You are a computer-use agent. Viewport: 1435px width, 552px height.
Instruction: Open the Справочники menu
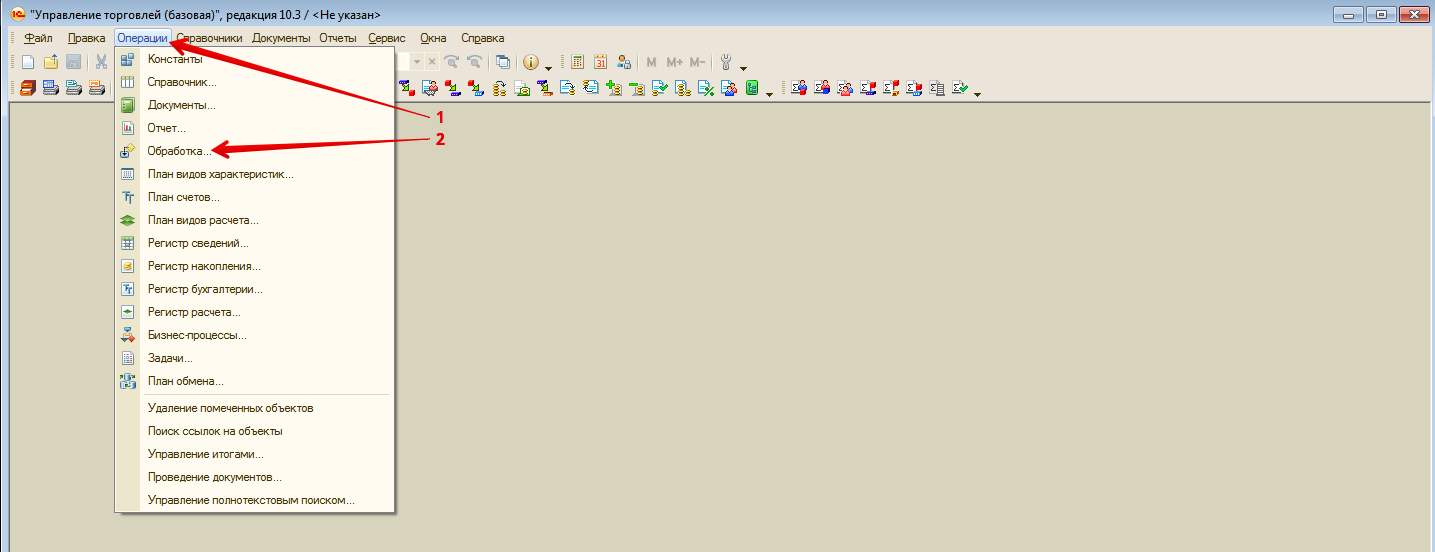(209, 38)
